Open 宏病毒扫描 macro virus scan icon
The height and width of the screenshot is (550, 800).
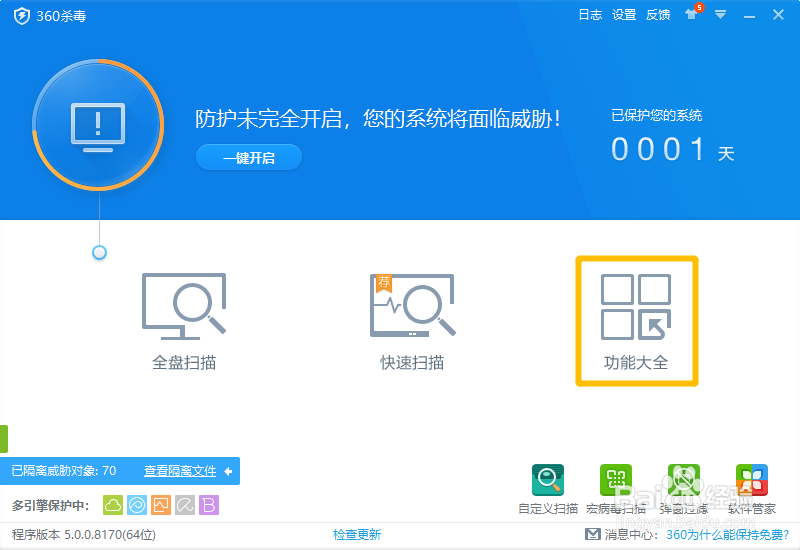616,480
